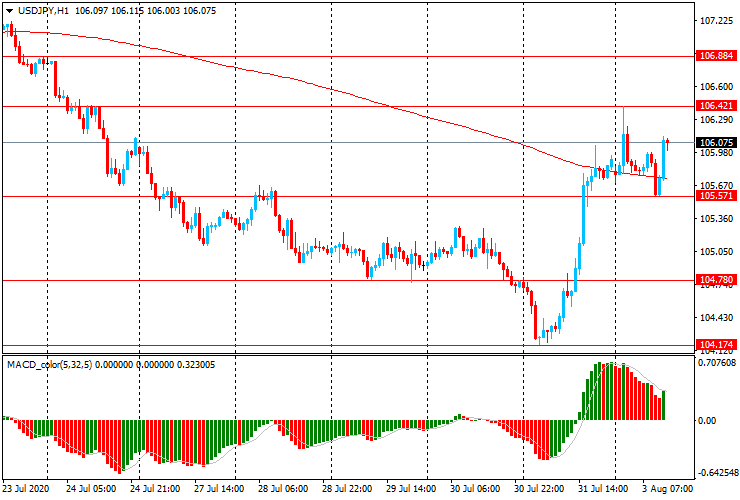Viewport: 740px width, 500px height.
Task: Click the 104.430 price scale value
Action: tap(716, 318)
